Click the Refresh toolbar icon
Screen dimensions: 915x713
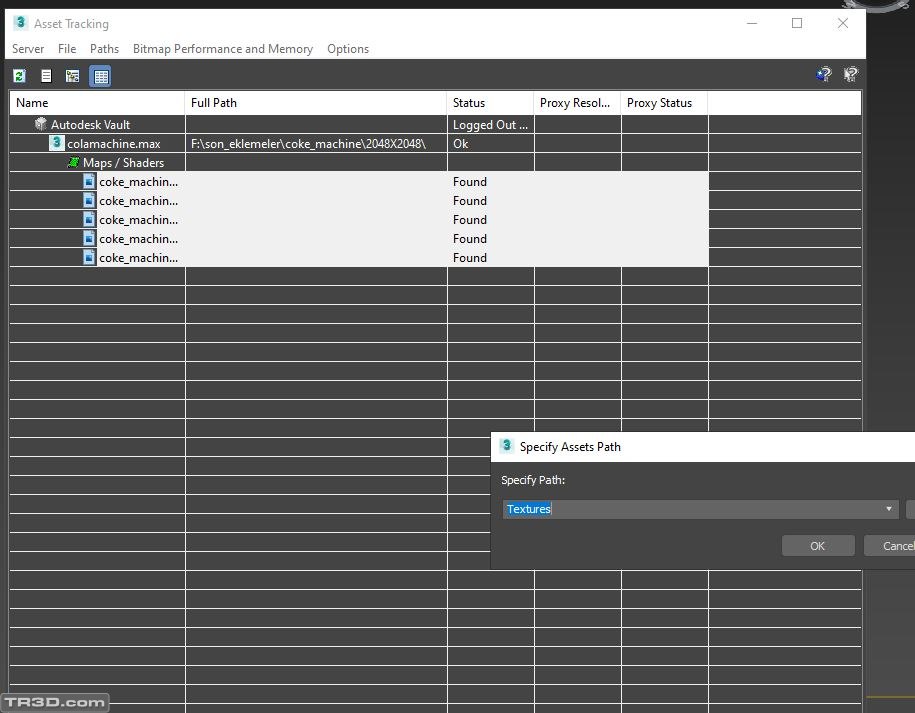pos(20,76)
